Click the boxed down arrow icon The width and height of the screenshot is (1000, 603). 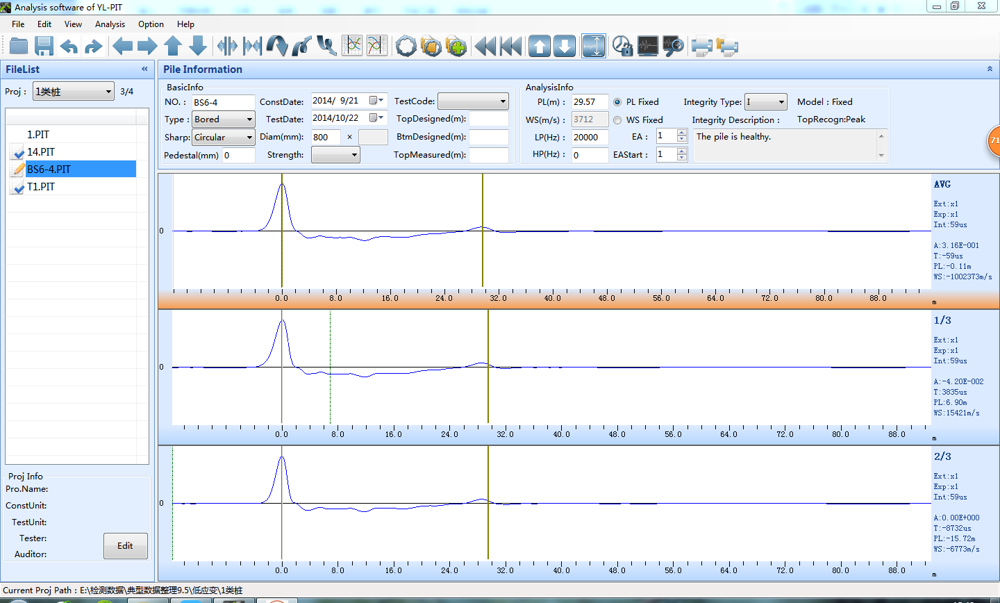564,46
